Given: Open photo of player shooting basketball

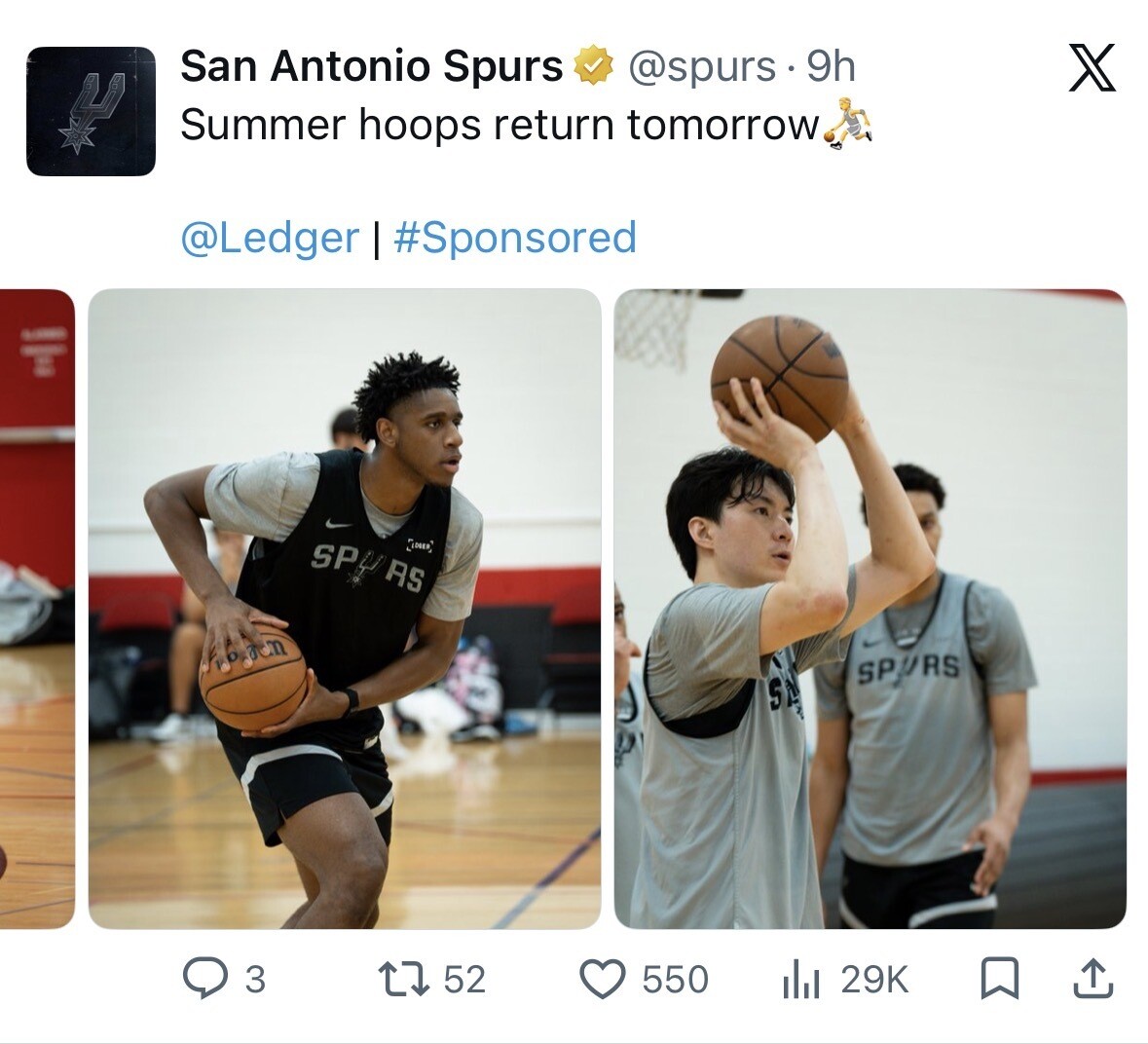Looking at the screenshot, I should pos(870,609).
